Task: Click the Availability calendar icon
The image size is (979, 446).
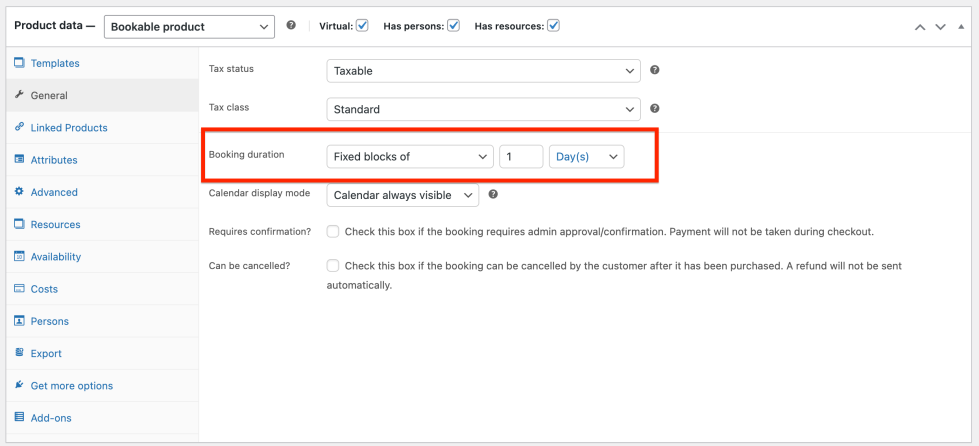Action: [20, 257]
